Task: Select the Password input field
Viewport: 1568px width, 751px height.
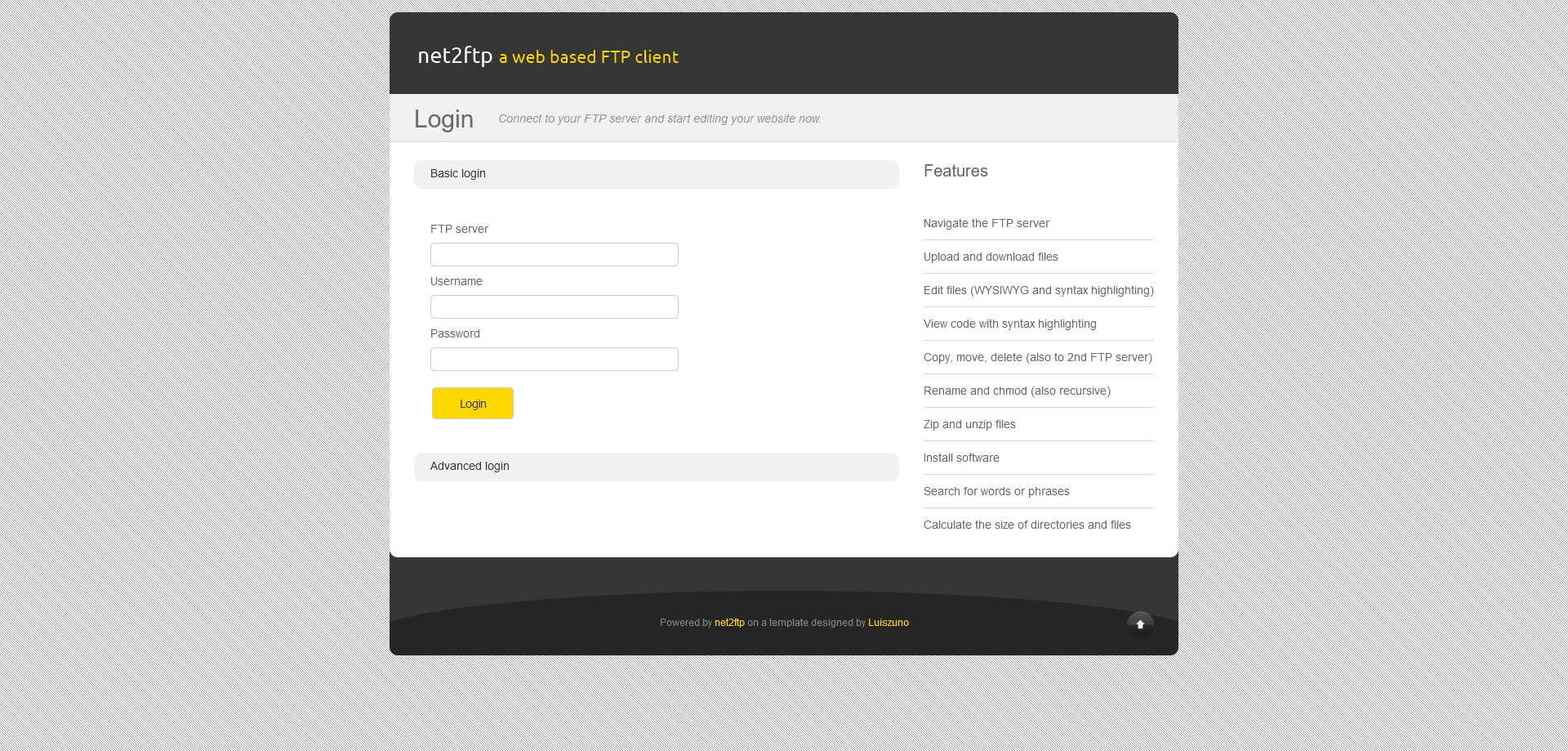Action: [555, 360]
